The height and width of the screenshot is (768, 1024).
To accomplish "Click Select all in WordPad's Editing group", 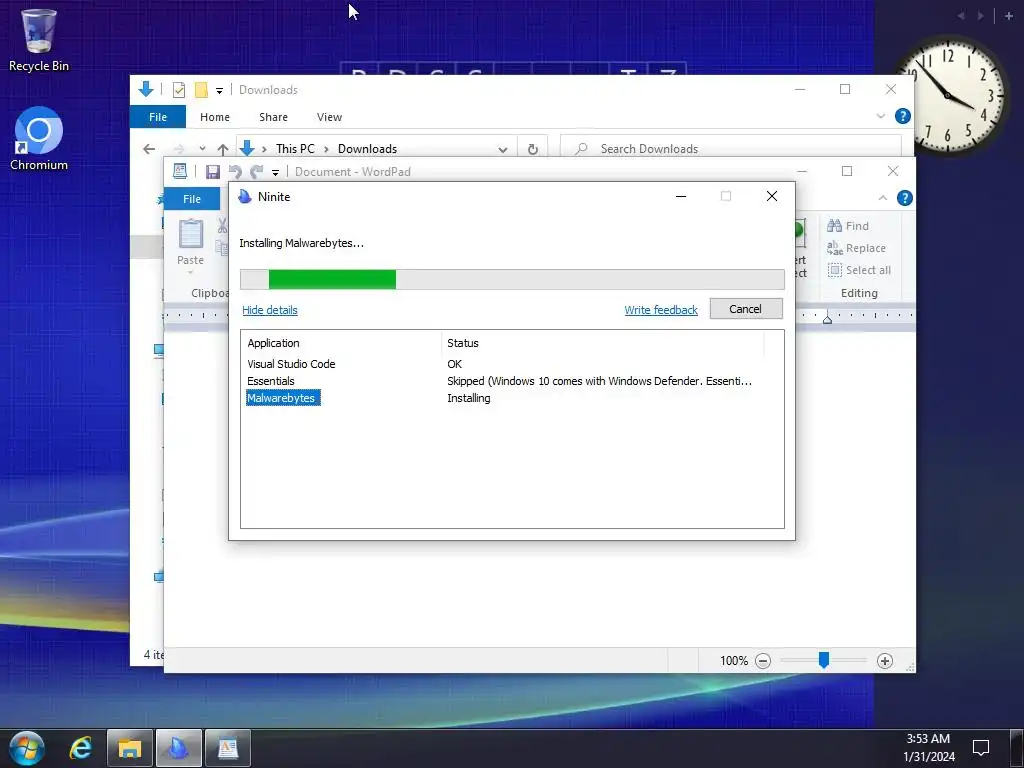I will click(x=859, y=270).
